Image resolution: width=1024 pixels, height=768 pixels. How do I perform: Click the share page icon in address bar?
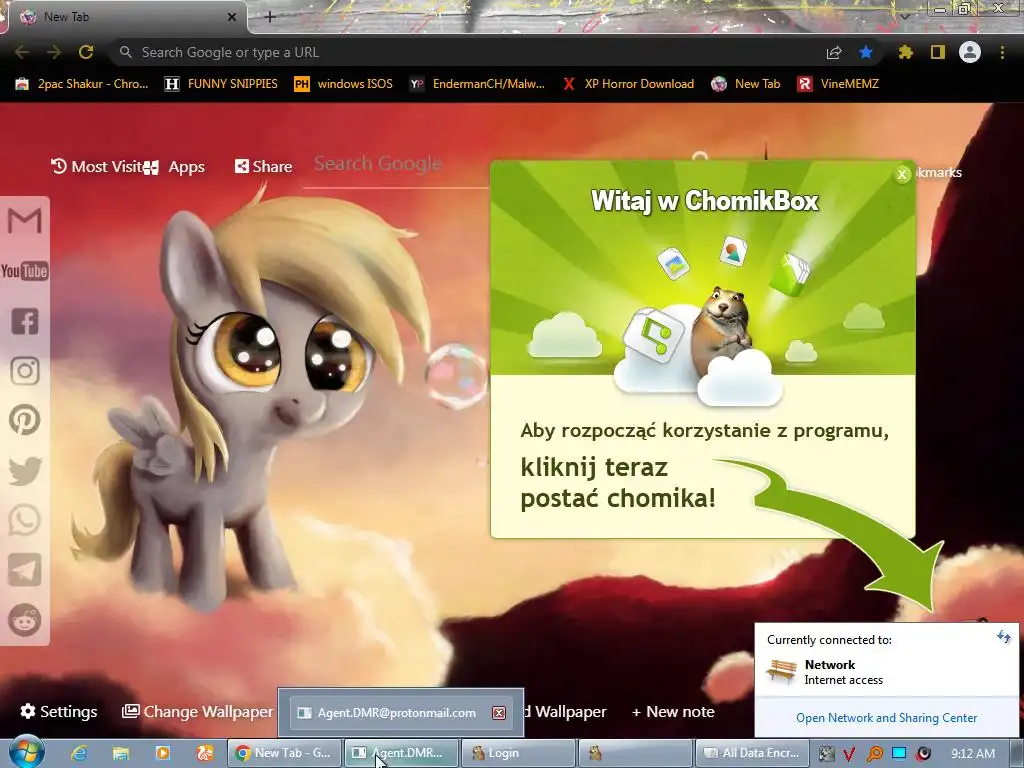point(834,53)
